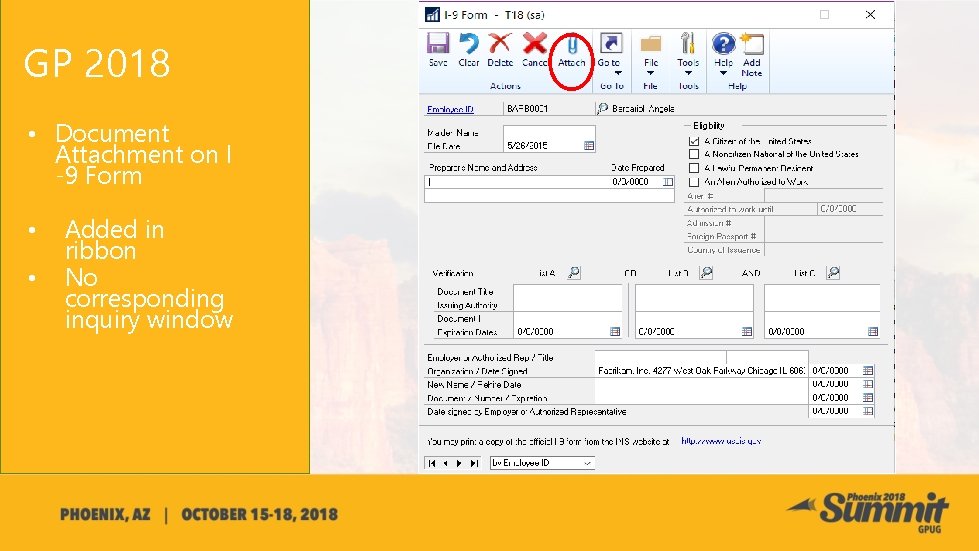Maximize the I-9 Form window
This screenshot has height=551, width=979.
pyautogui.click(x=824, y=15)
